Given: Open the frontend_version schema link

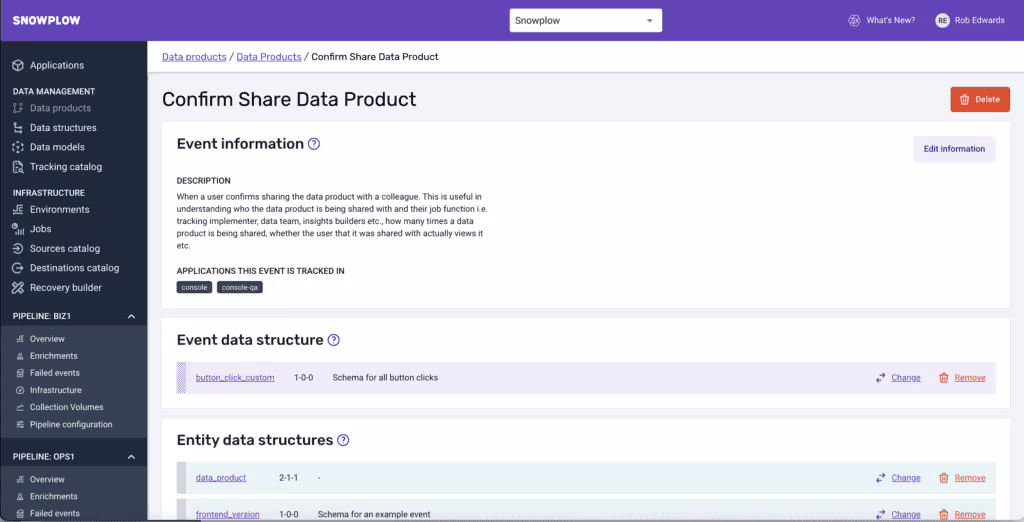Looking at the screenshot, I should (x=227, y=514).
